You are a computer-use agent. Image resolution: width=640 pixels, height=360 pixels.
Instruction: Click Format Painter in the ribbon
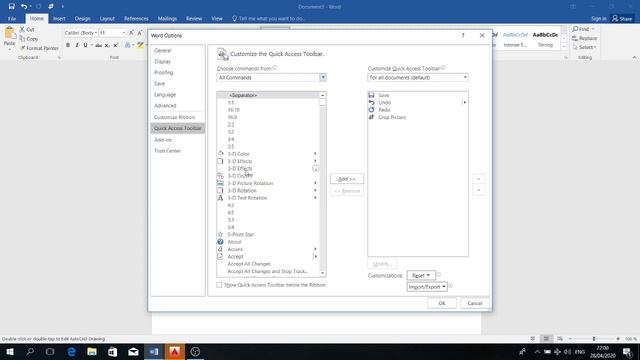click(39, 48)
